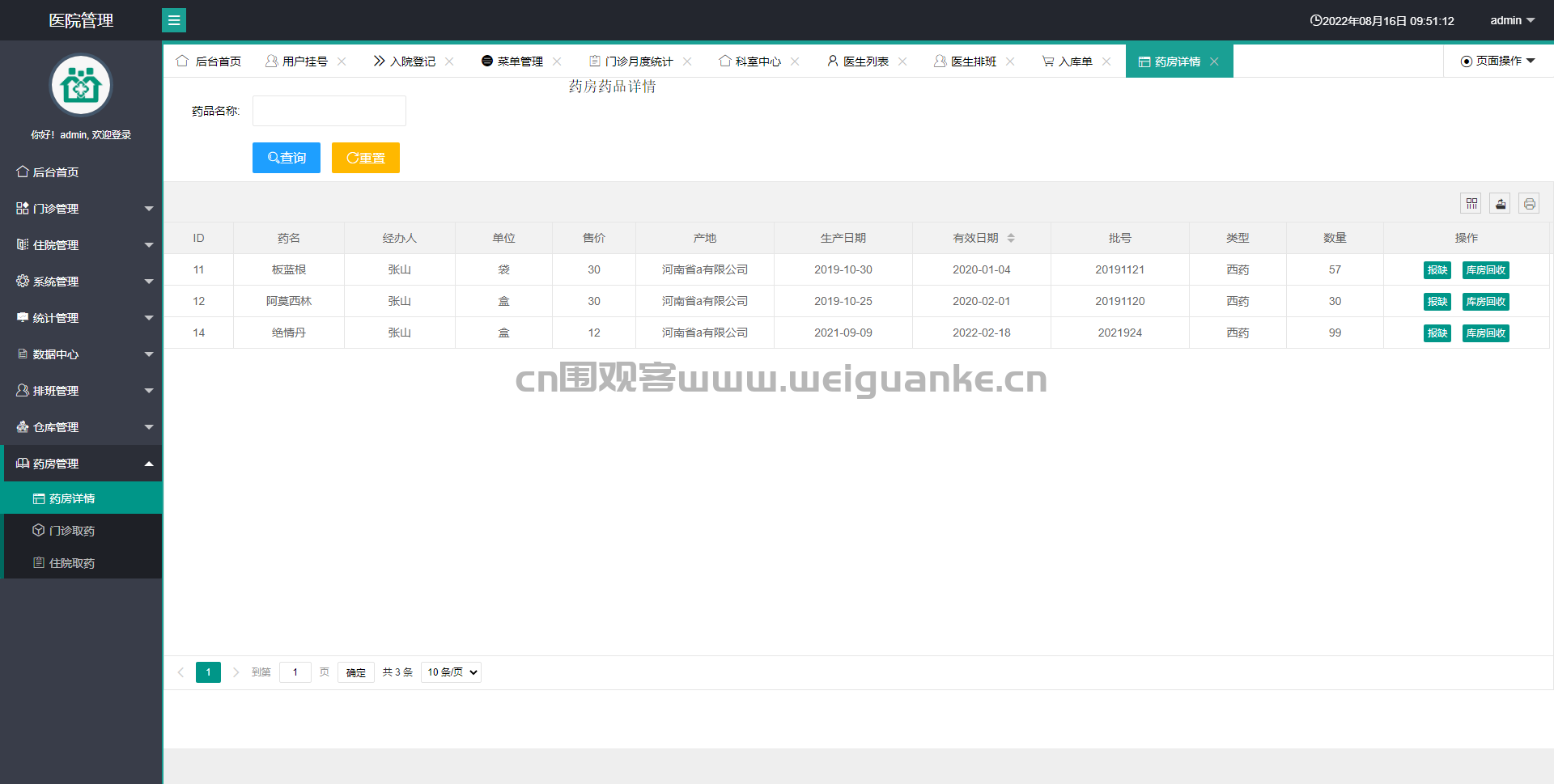Close the 医生列表 tab
The height and width of the screenshot is (784, 1554).
pos(902,61)
